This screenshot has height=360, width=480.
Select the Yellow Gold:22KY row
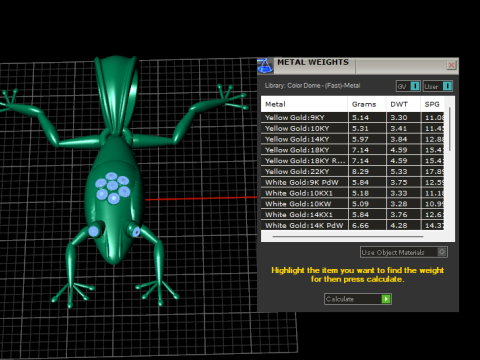[x=353, y=171]
